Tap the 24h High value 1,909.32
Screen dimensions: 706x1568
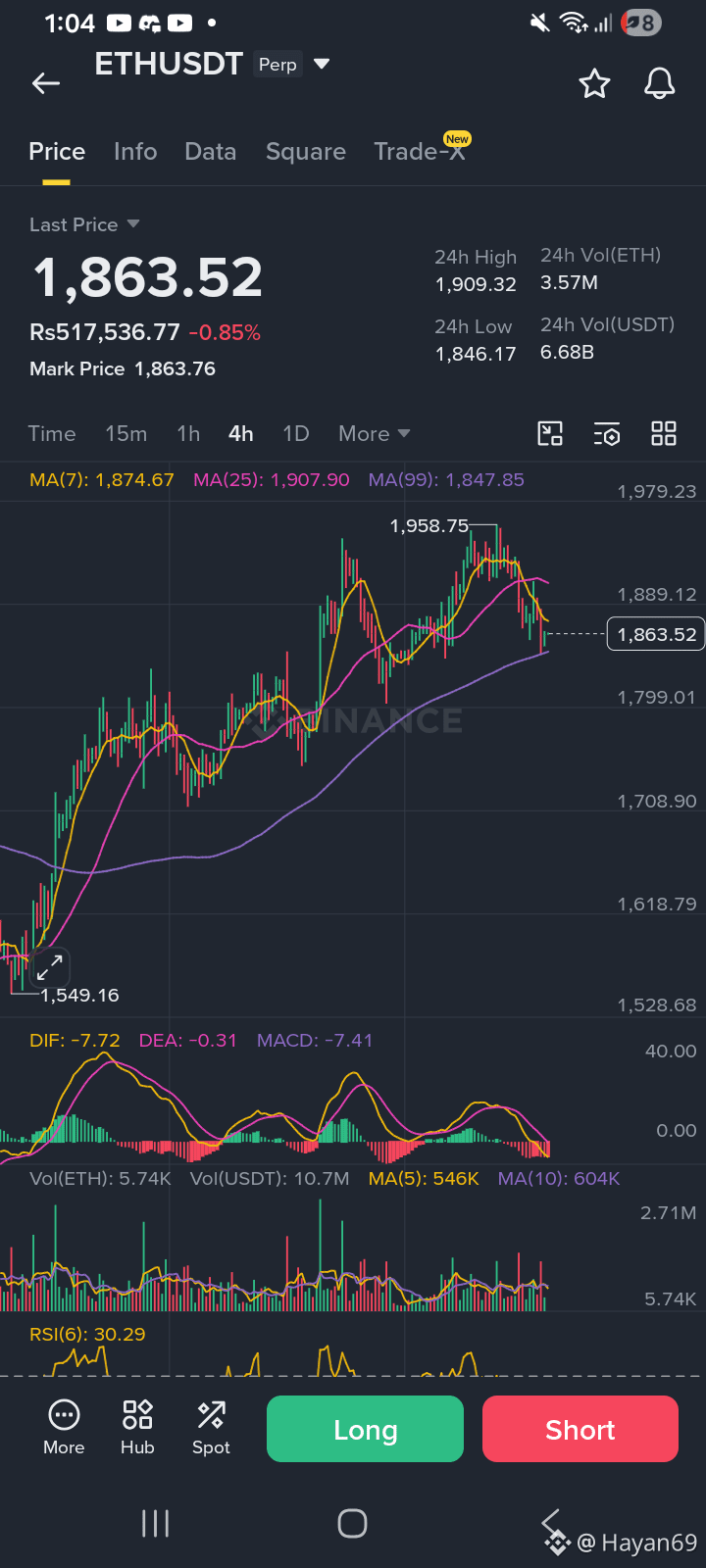click(x=476, y=284)
